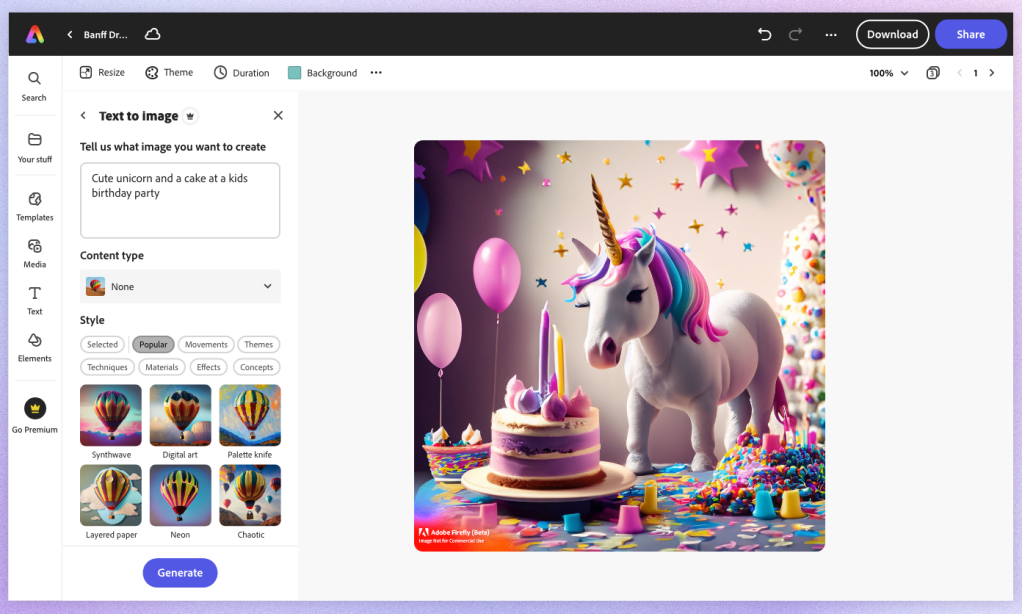
Task: Click the Banff Dr... project title
Action: [106, 35]
